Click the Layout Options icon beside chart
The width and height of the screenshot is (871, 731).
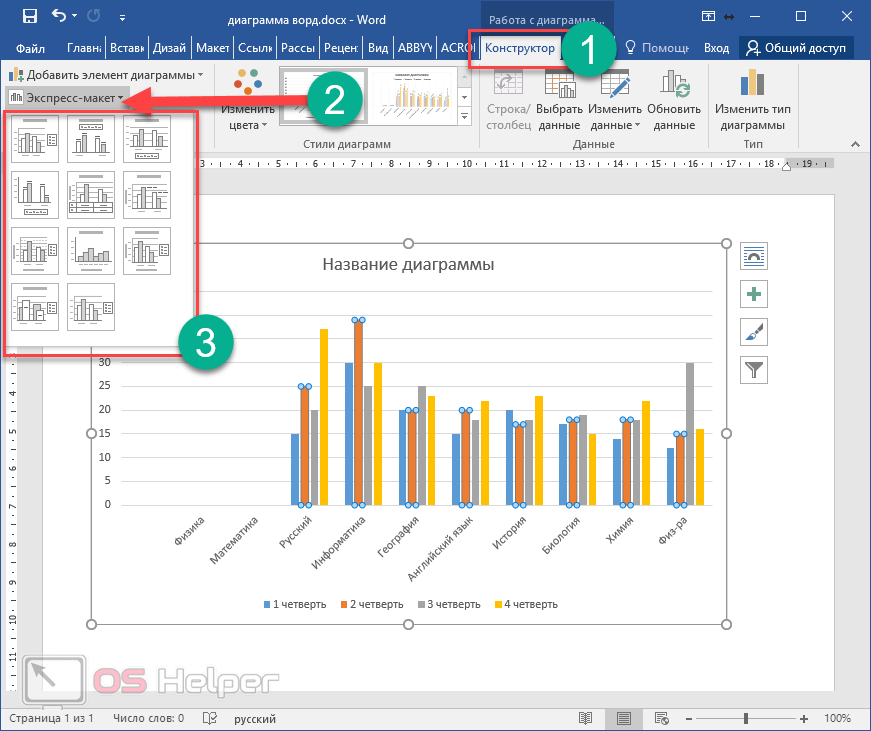tap(753, 256)
